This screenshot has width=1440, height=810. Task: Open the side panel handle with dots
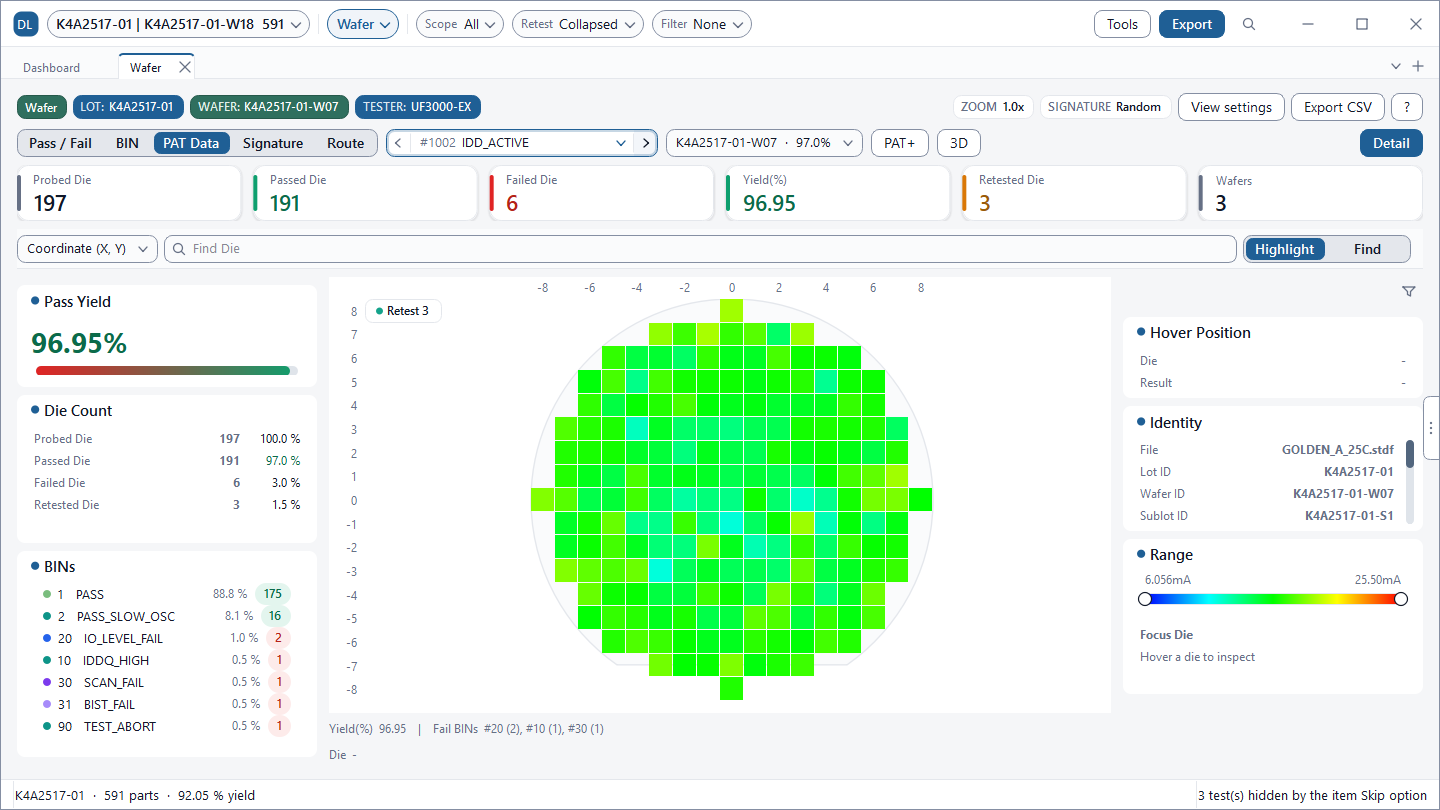[1432, 427]
